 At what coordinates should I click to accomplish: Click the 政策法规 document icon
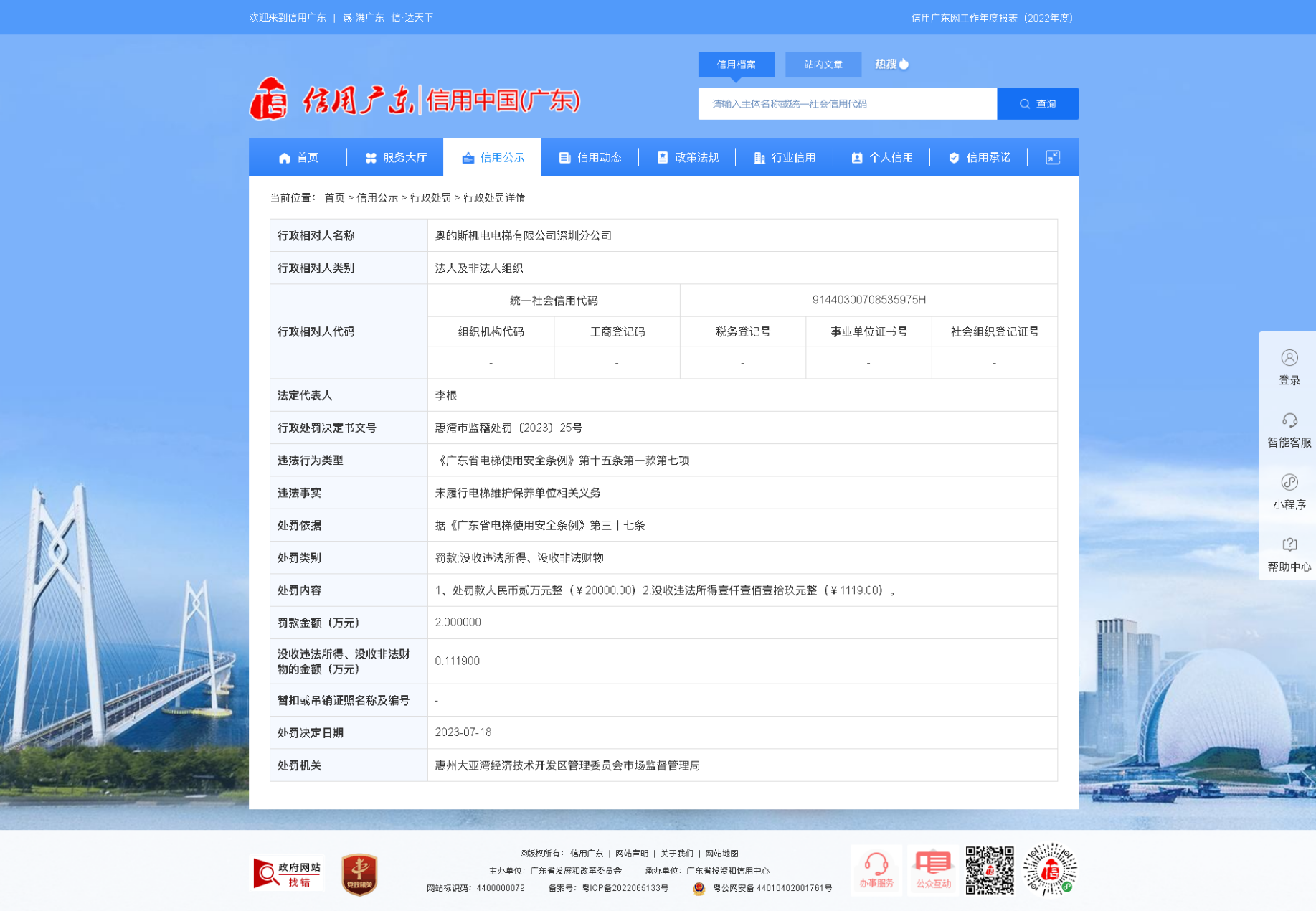coord(663,158)
